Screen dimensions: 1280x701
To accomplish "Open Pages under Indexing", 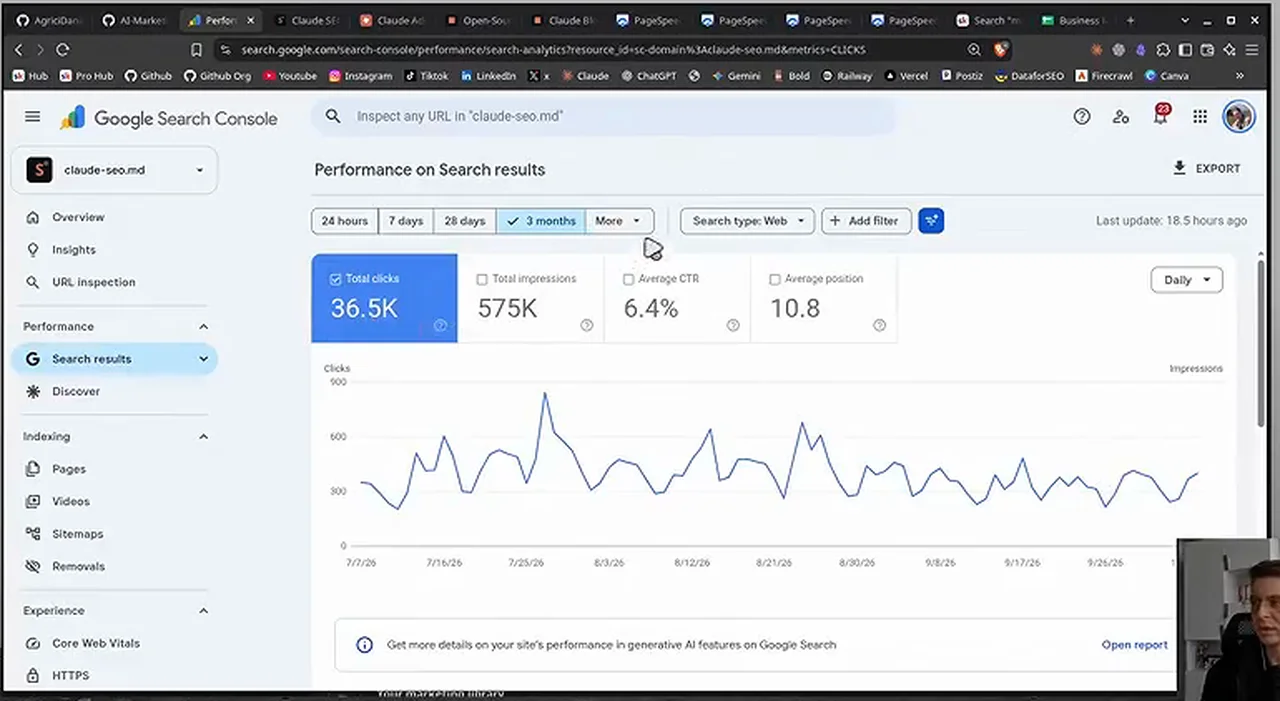I will click(x=69, y=469).
